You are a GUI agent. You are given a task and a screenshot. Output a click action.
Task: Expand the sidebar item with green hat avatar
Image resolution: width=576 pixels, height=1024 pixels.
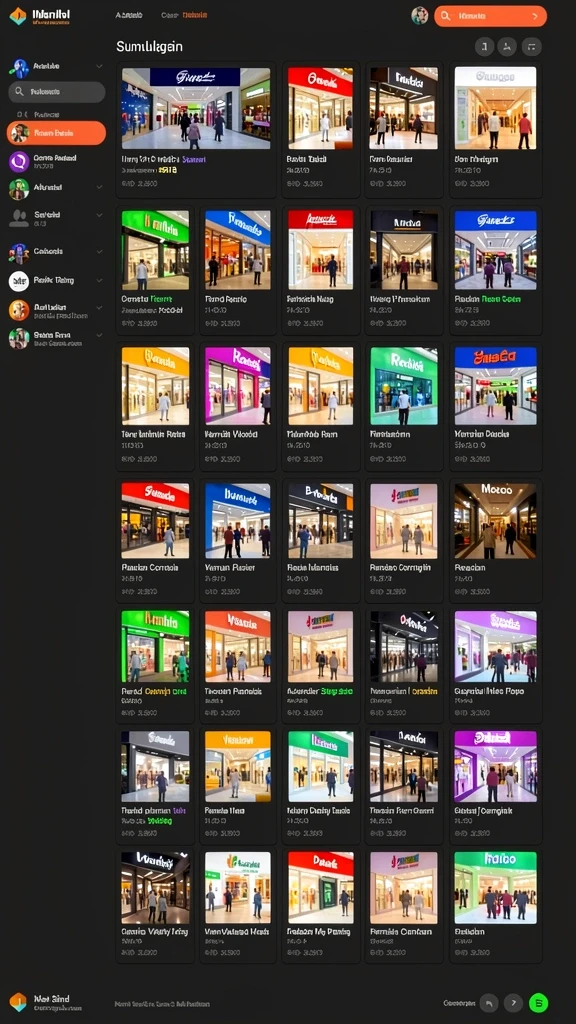pyautogui.click(x=99, y=187)
